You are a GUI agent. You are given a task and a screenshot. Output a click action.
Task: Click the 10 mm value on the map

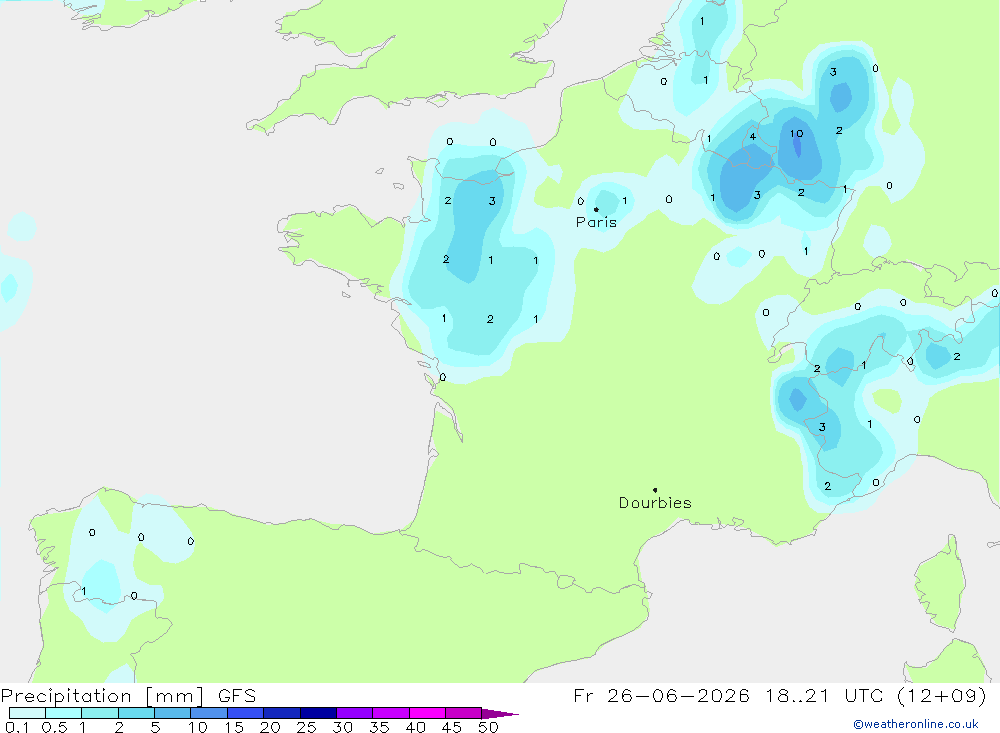pyautogui.click(x=797, y=133)
